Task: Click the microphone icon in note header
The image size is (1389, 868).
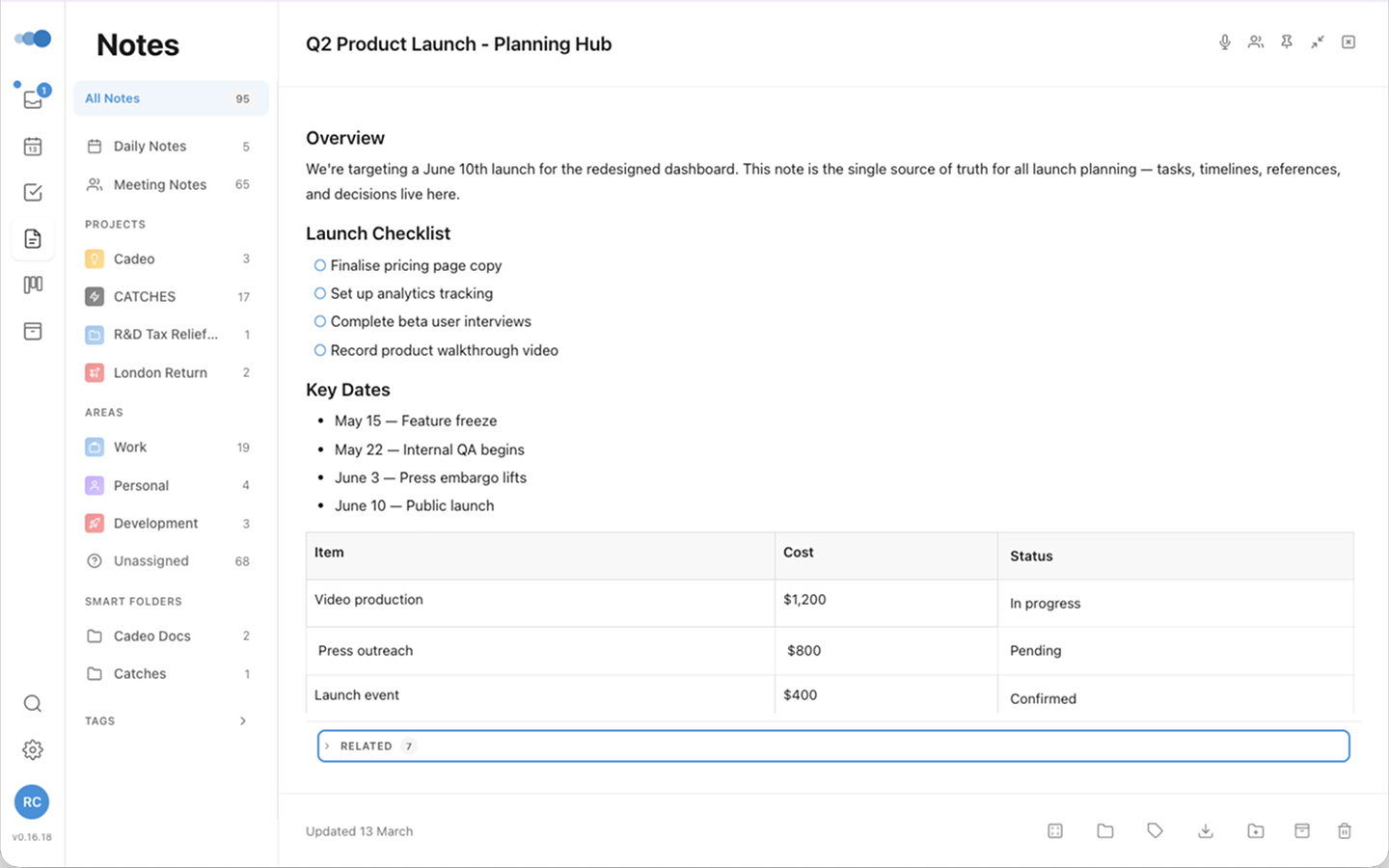Action: (1224, 42)
